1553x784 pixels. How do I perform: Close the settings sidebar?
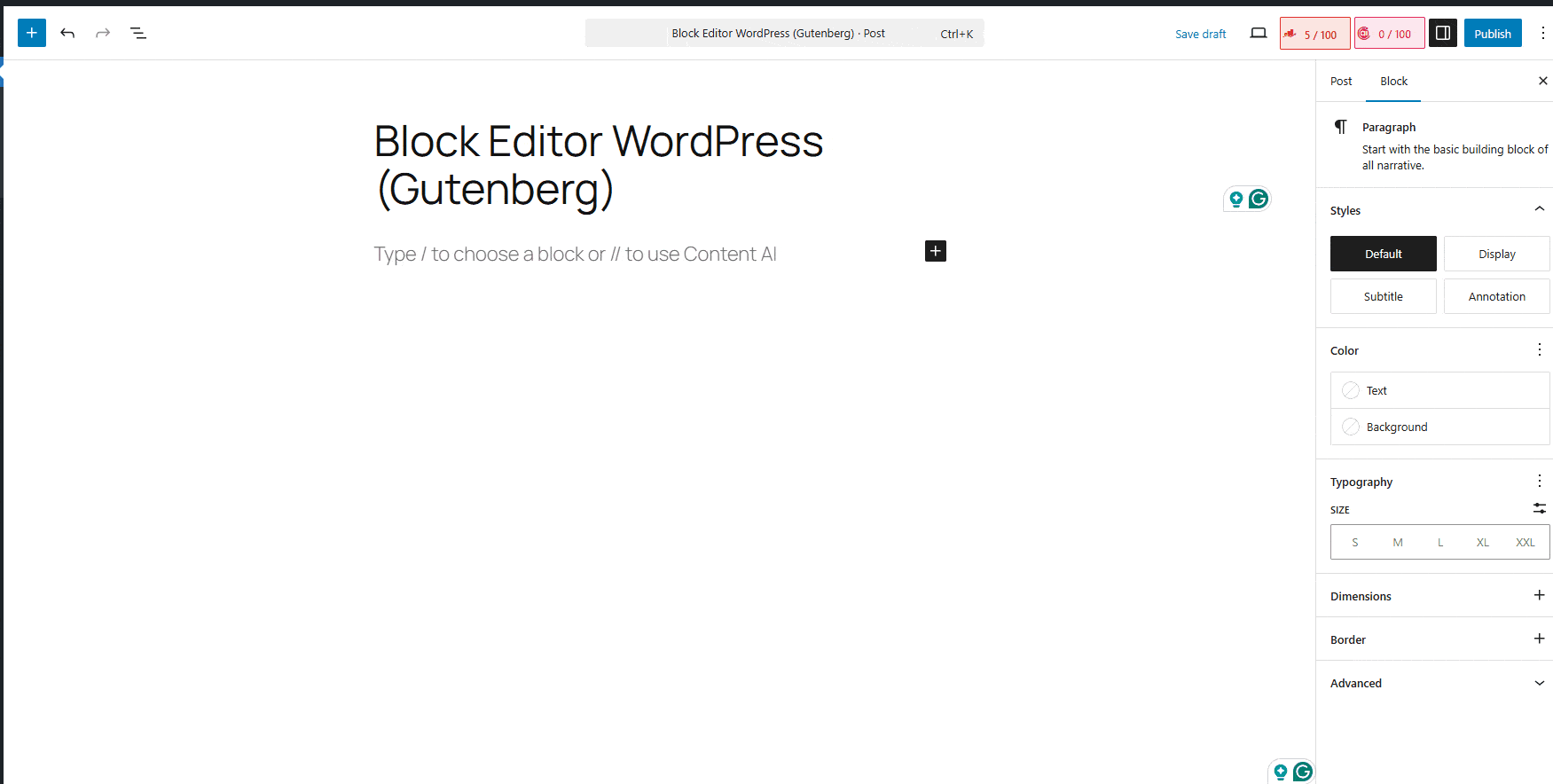click(x=1542, y=81)
